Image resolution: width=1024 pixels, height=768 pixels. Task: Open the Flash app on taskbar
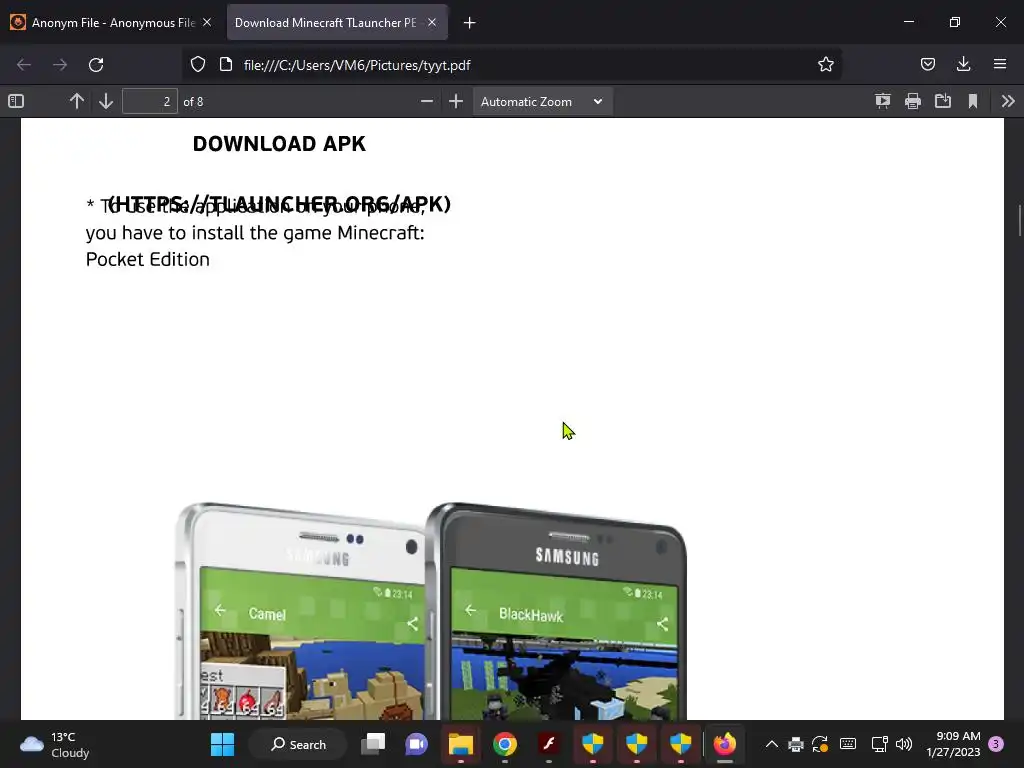pos(549,744)
